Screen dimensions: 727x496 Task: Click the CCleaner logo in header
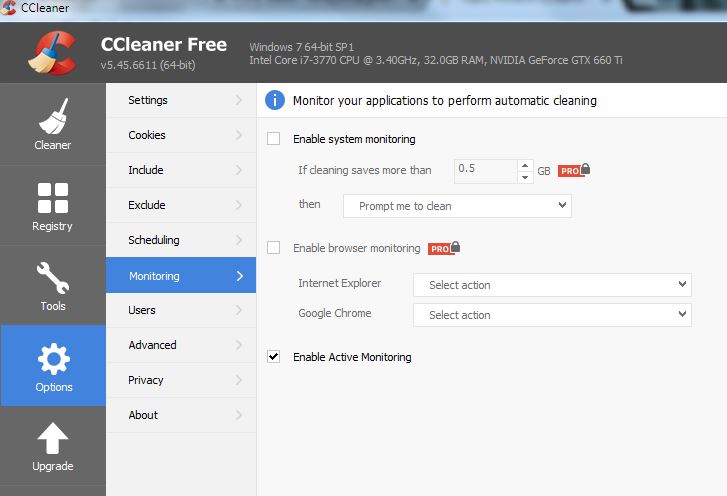click(52, 53)
